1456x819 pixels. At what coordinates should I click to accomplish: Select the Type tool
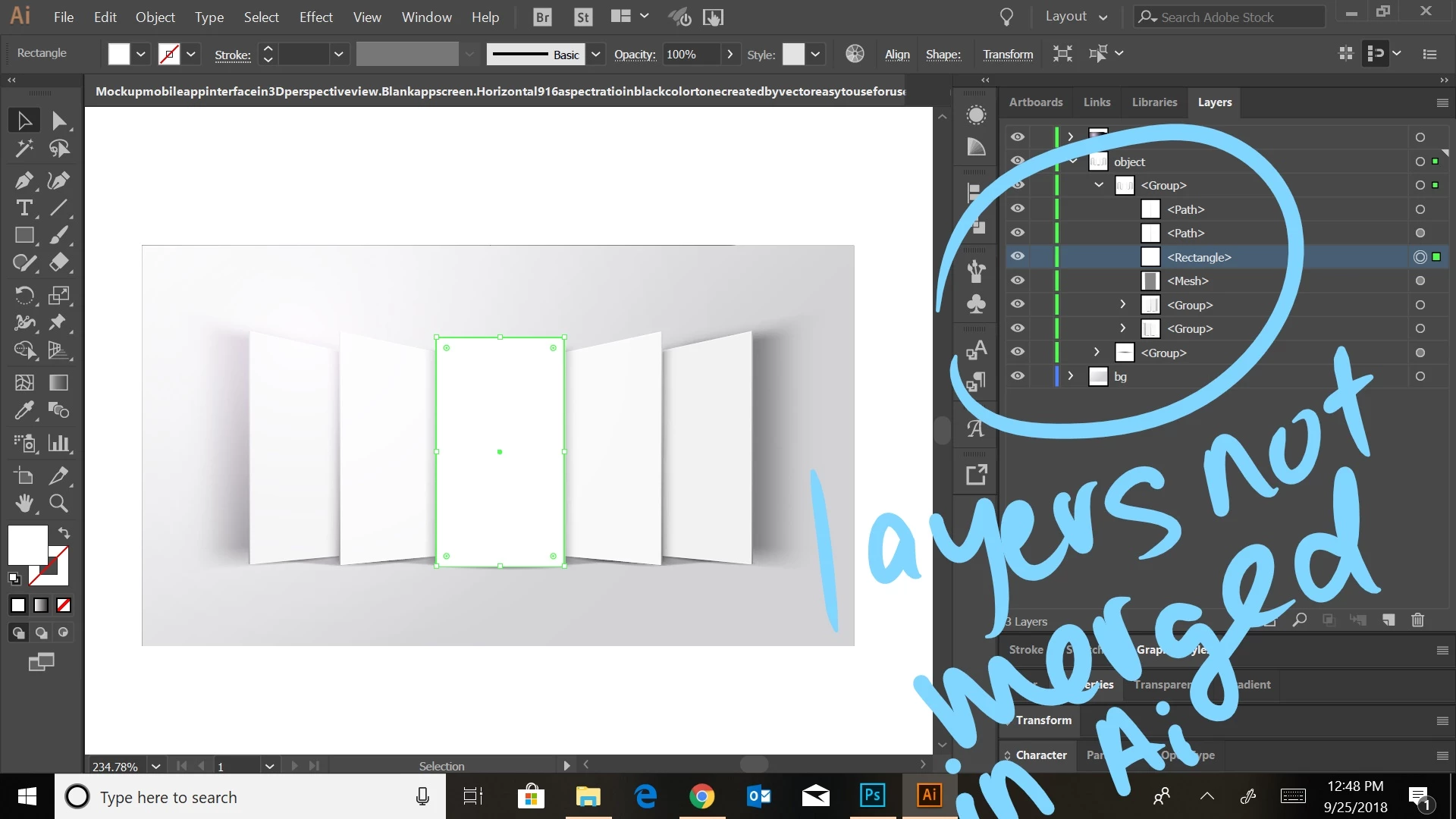24,208
